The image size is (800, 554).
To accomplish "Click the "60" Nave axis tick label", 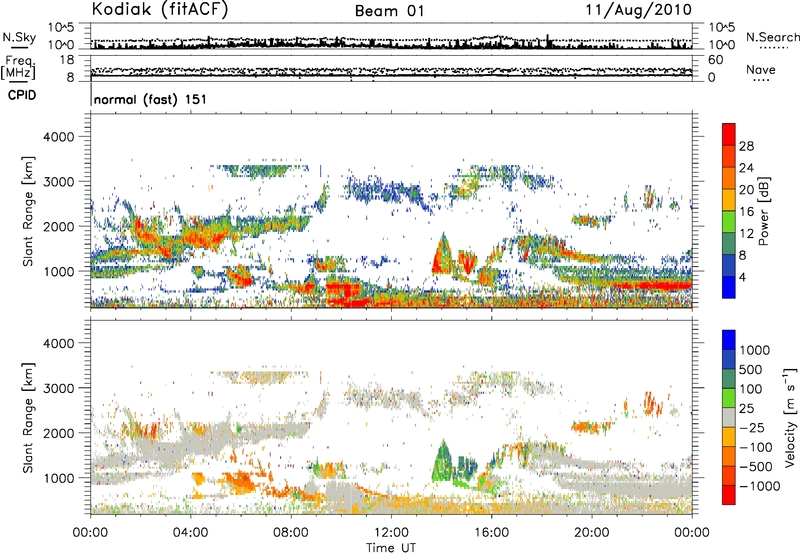I will coord(715,60).
